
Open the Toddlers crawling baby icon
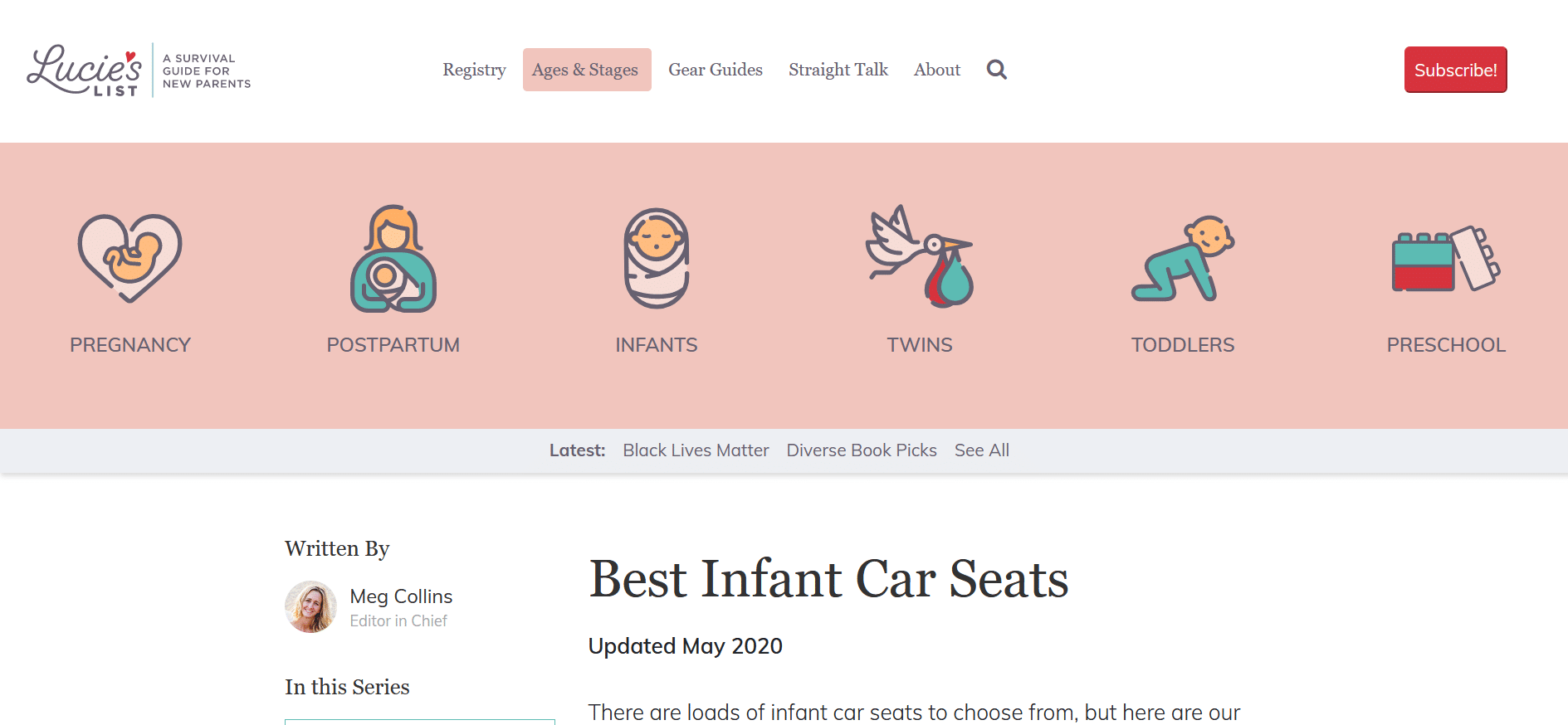(1183, 258)
